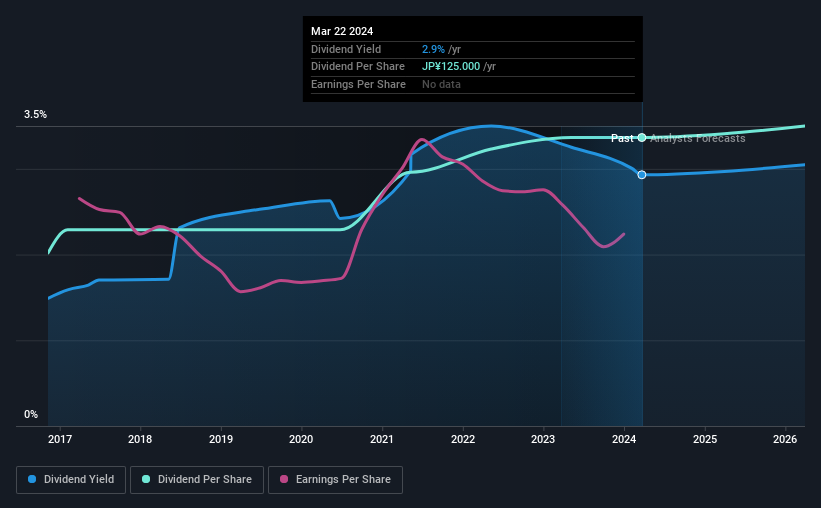Image resolution: width=821 pixels, height=508 pixels.
Task: Toggle the Dividend Yield legend button
Action: 71,480
